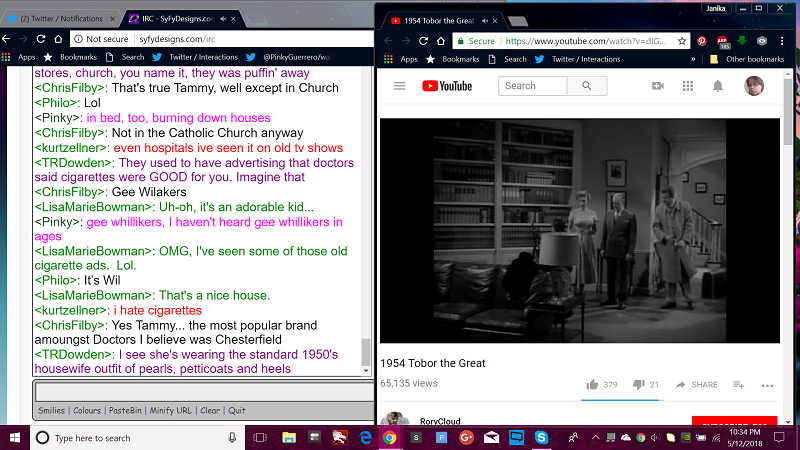Click YouTube search box
Viewport: 800px width, 450px height.
[533, 86]
